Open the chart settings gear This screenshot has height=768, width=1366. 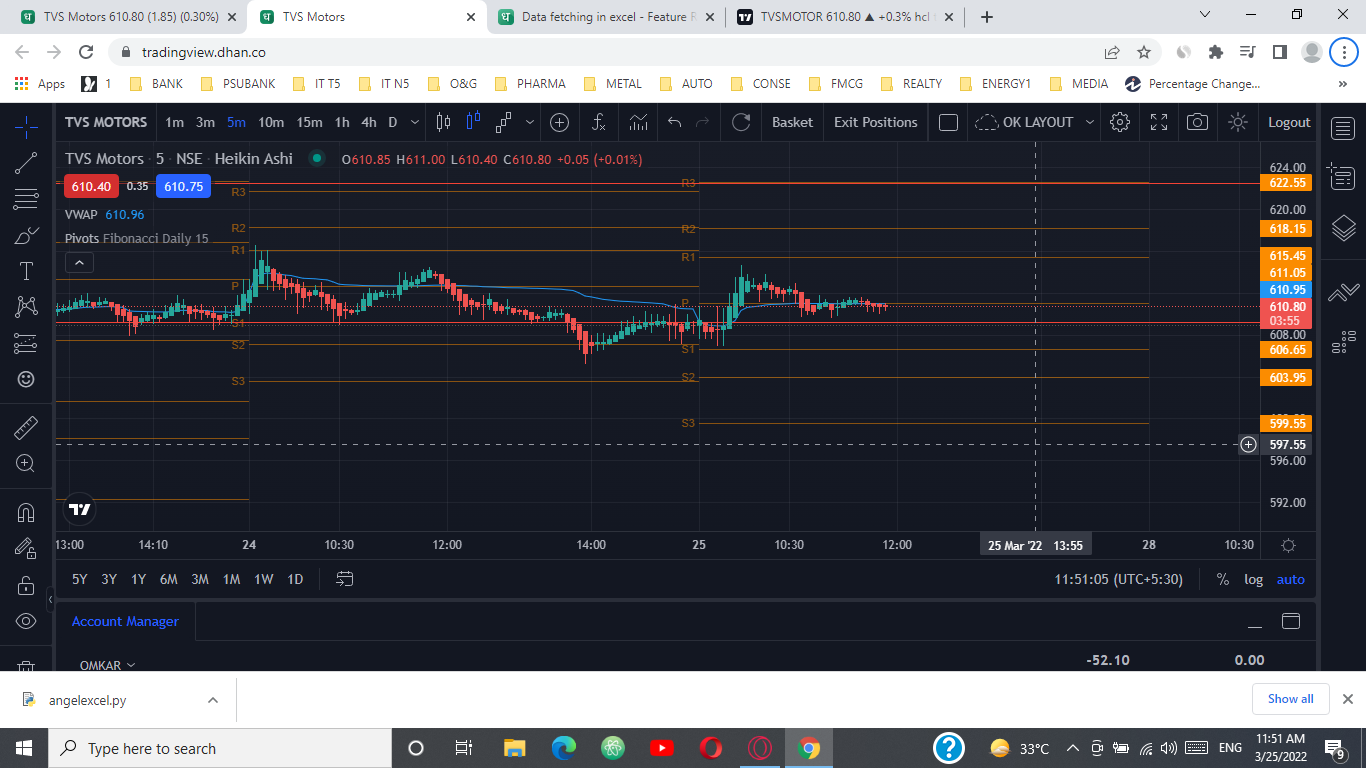pyautogui.click(x=1120, y=122)
